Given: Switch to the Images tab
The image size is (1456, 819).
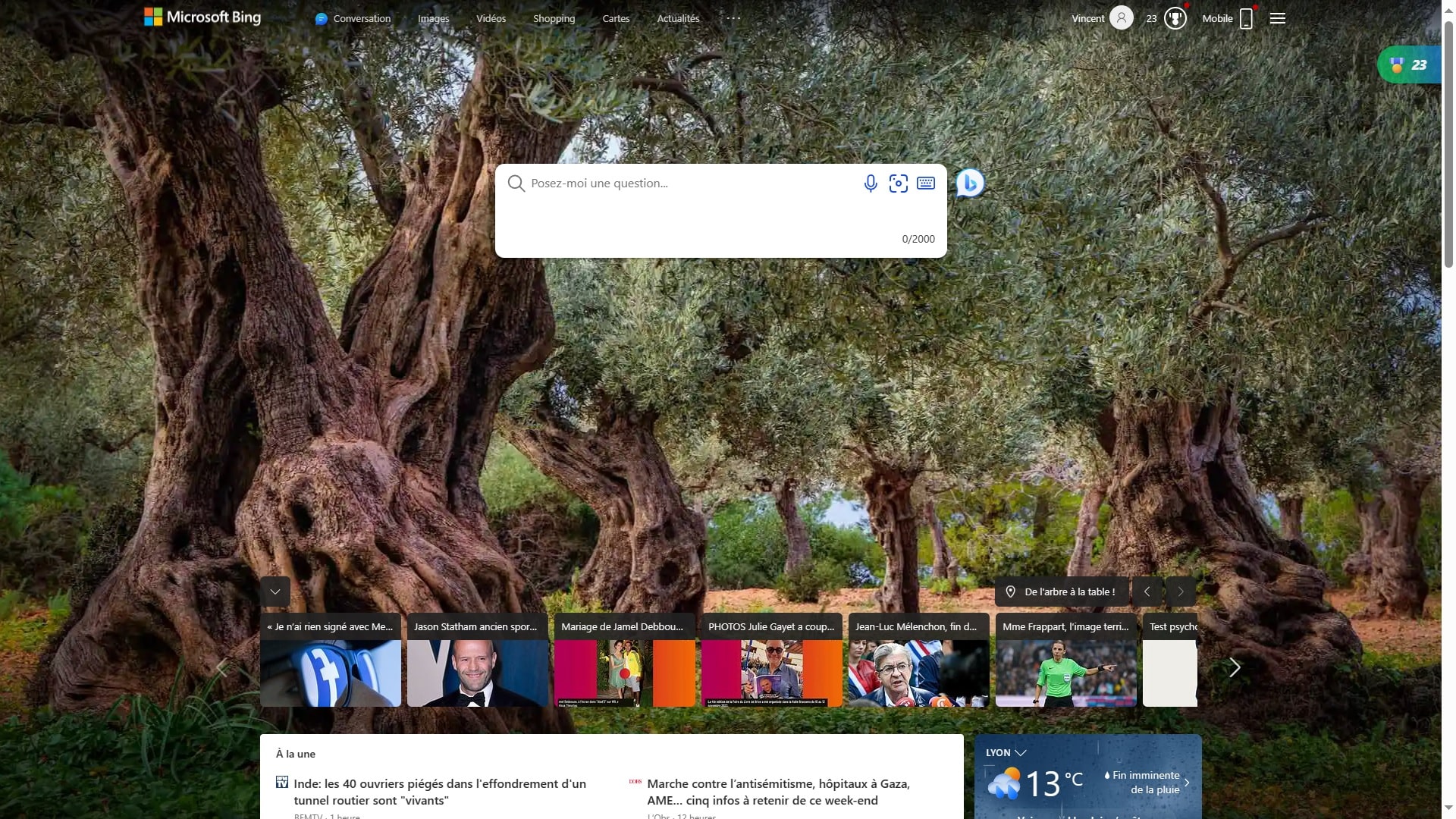Looking at the screenshot, I should pos(432,18).
